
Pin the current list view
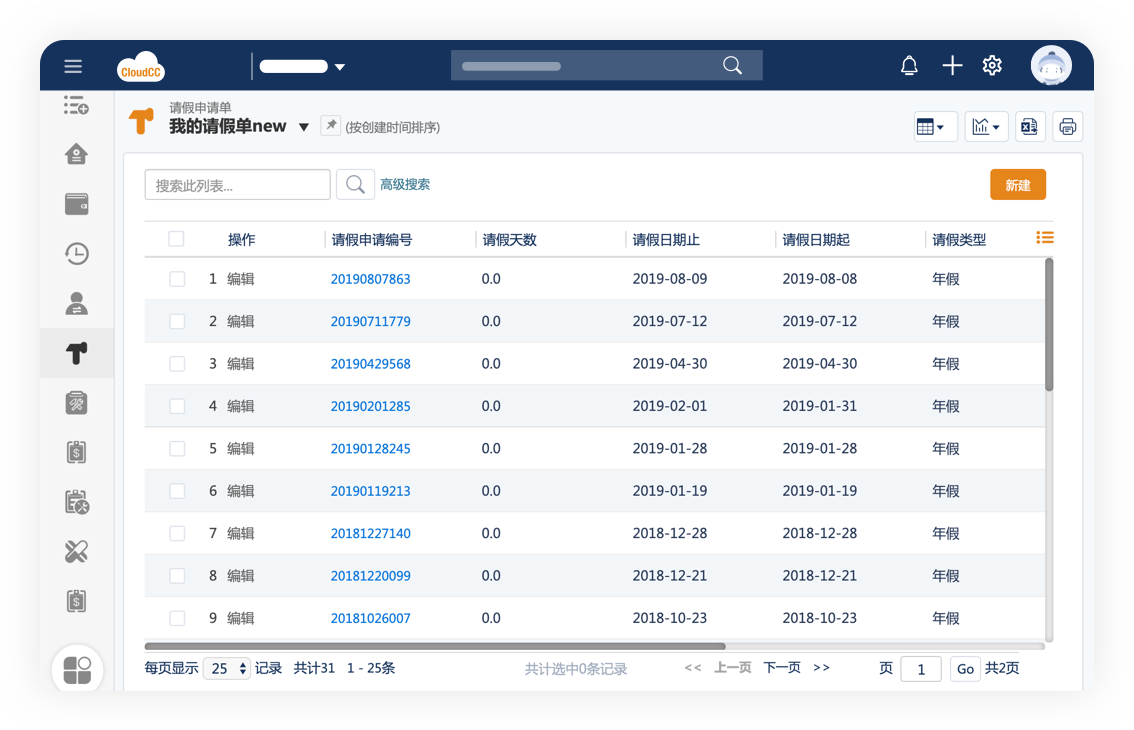point(331,126)
